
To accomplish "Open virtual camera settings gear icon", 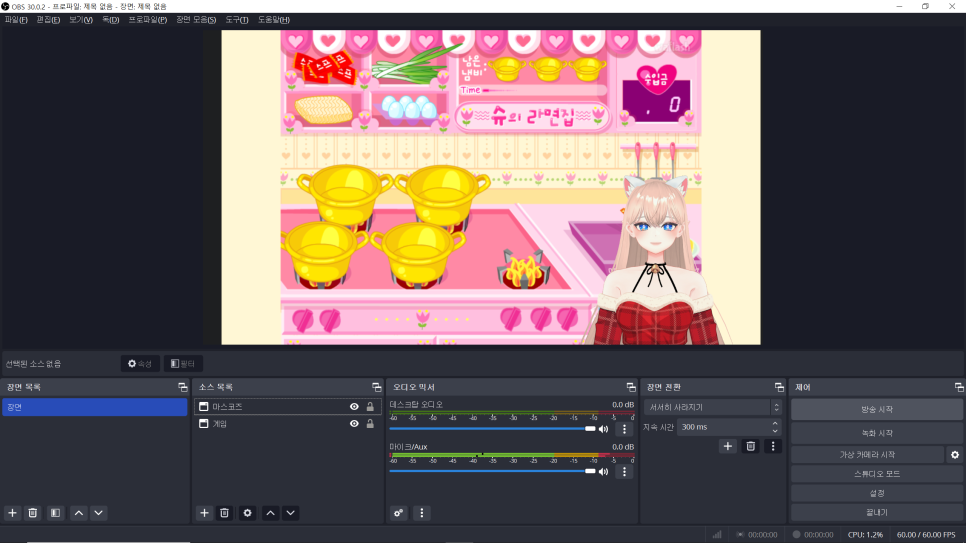I will tap(955, 455).
